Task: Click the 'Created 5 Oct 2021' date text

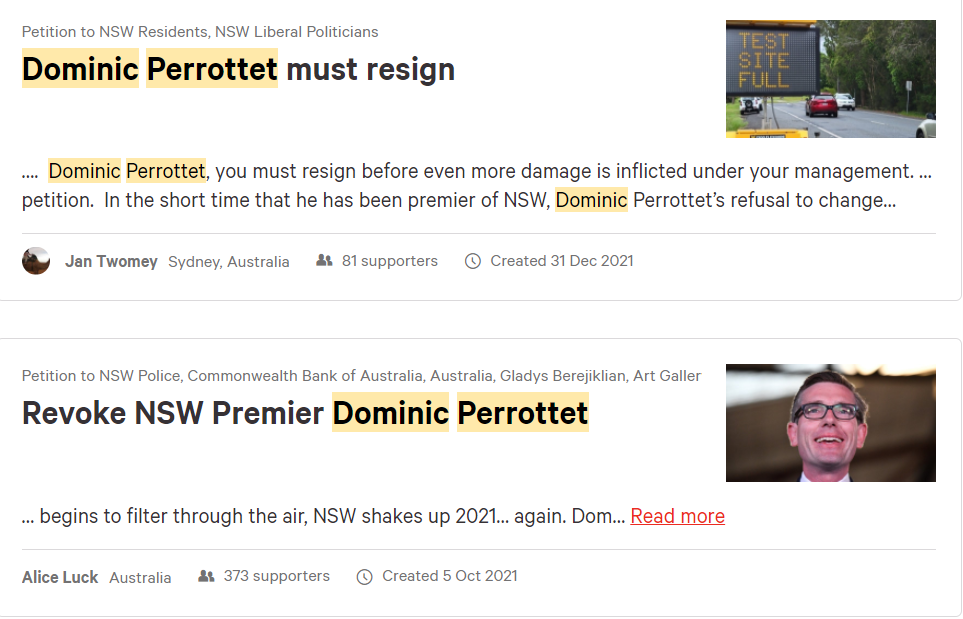Action: coord(450,576)
